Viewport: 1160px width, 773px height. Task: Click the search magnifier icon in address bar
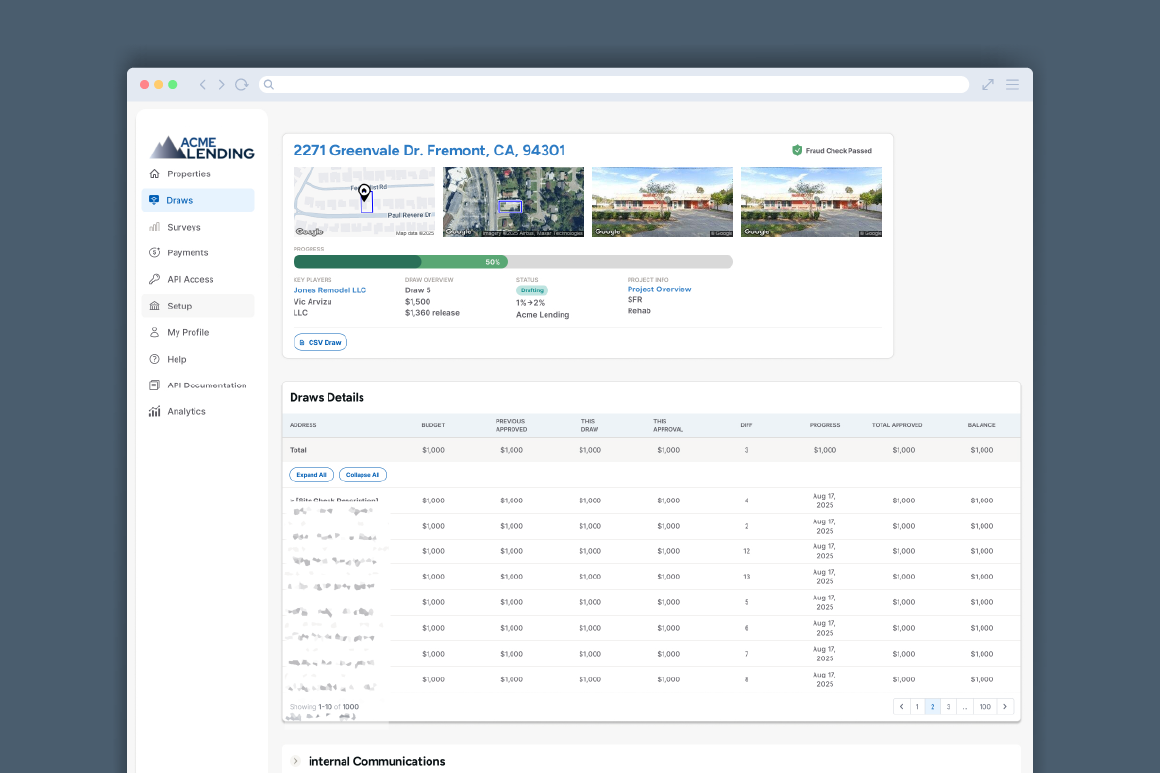pos(269,84)
